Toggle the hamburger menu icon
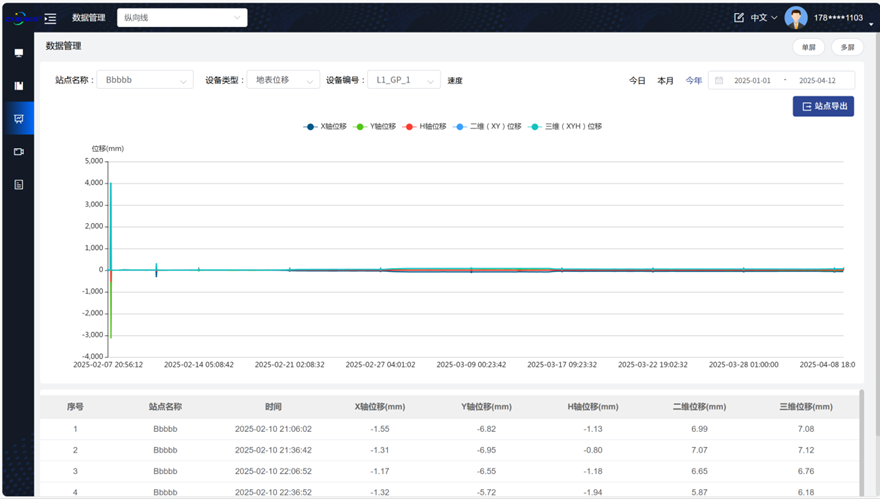 (x=51, y=19)
